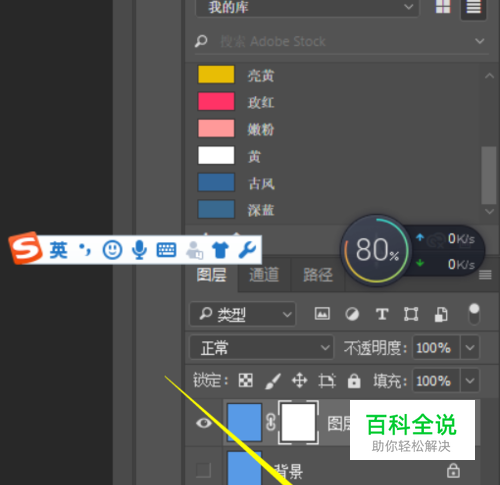The image size is (500, 485).
Task: Filter layers by shape type
Action: point(411,314)
